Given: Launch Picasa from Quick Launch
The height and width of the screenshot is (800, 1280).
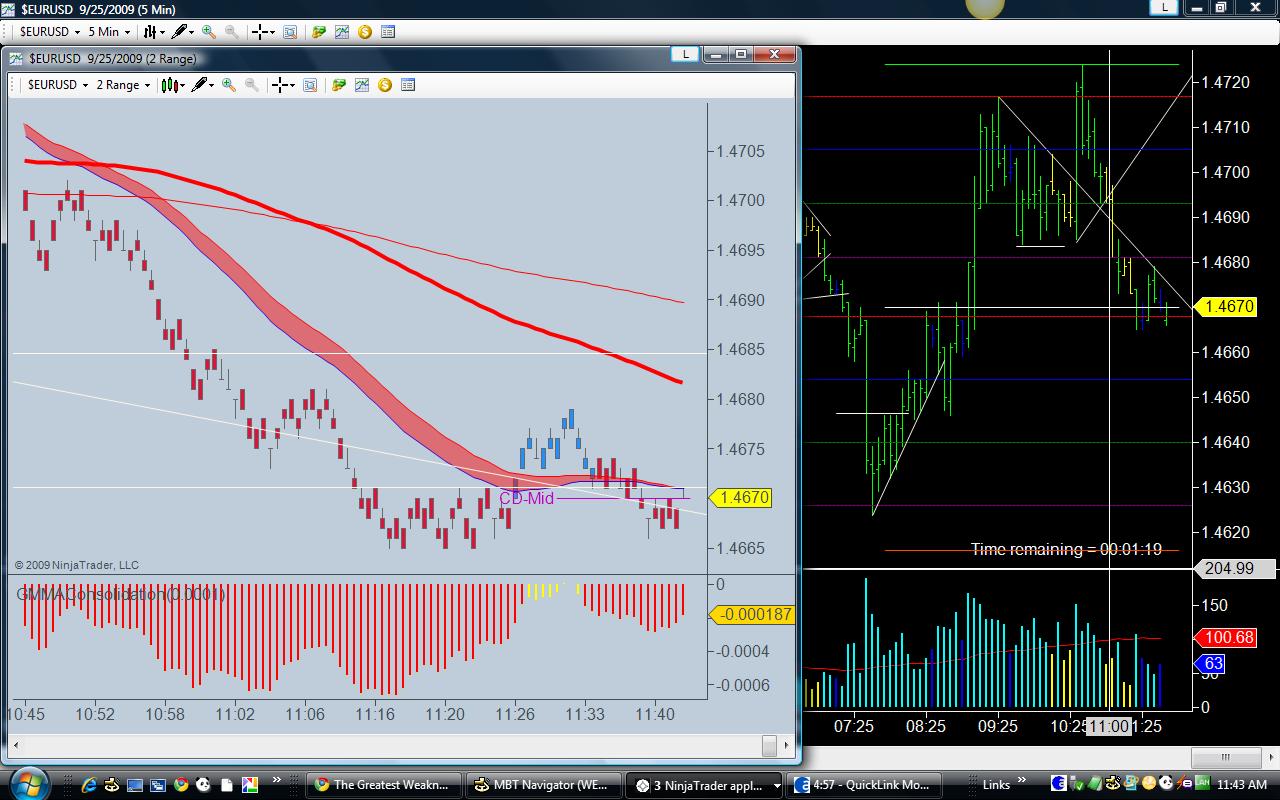Looking at the screenshot, I should pyautogui.click(x=250, y=785).
